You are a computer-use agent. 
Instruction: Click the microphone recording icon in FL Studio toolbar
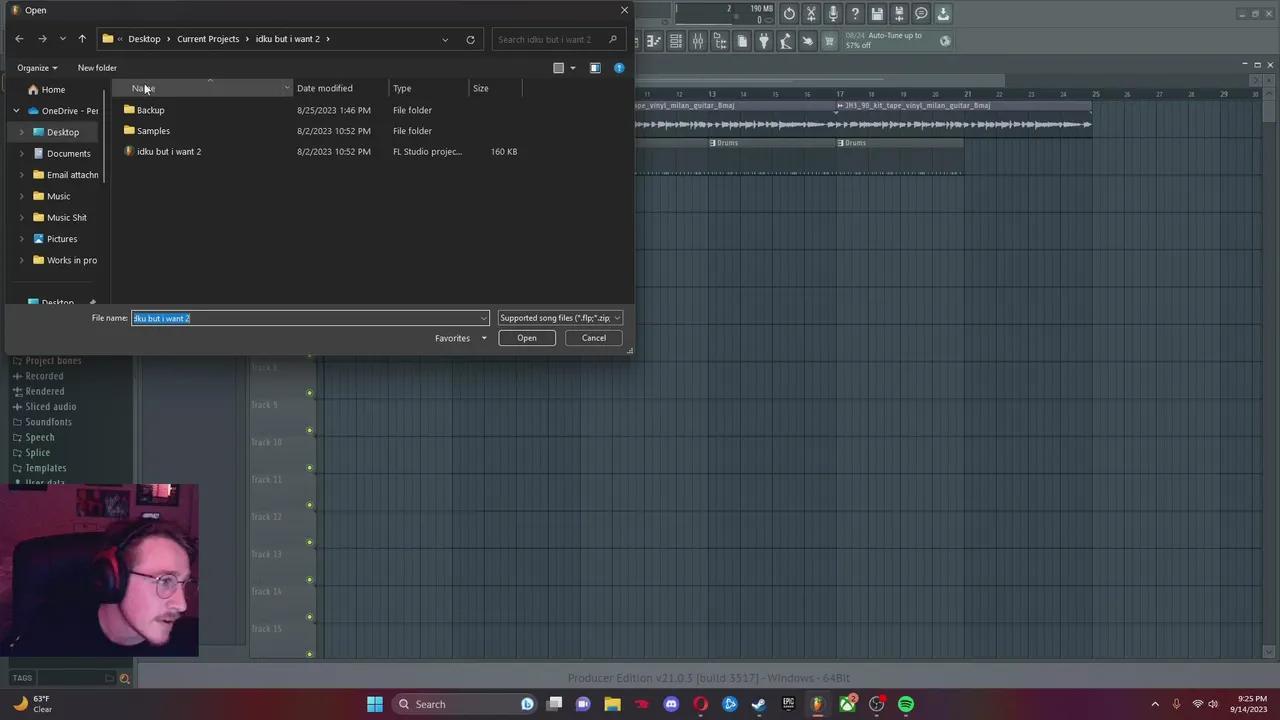[x=833, y=14]
